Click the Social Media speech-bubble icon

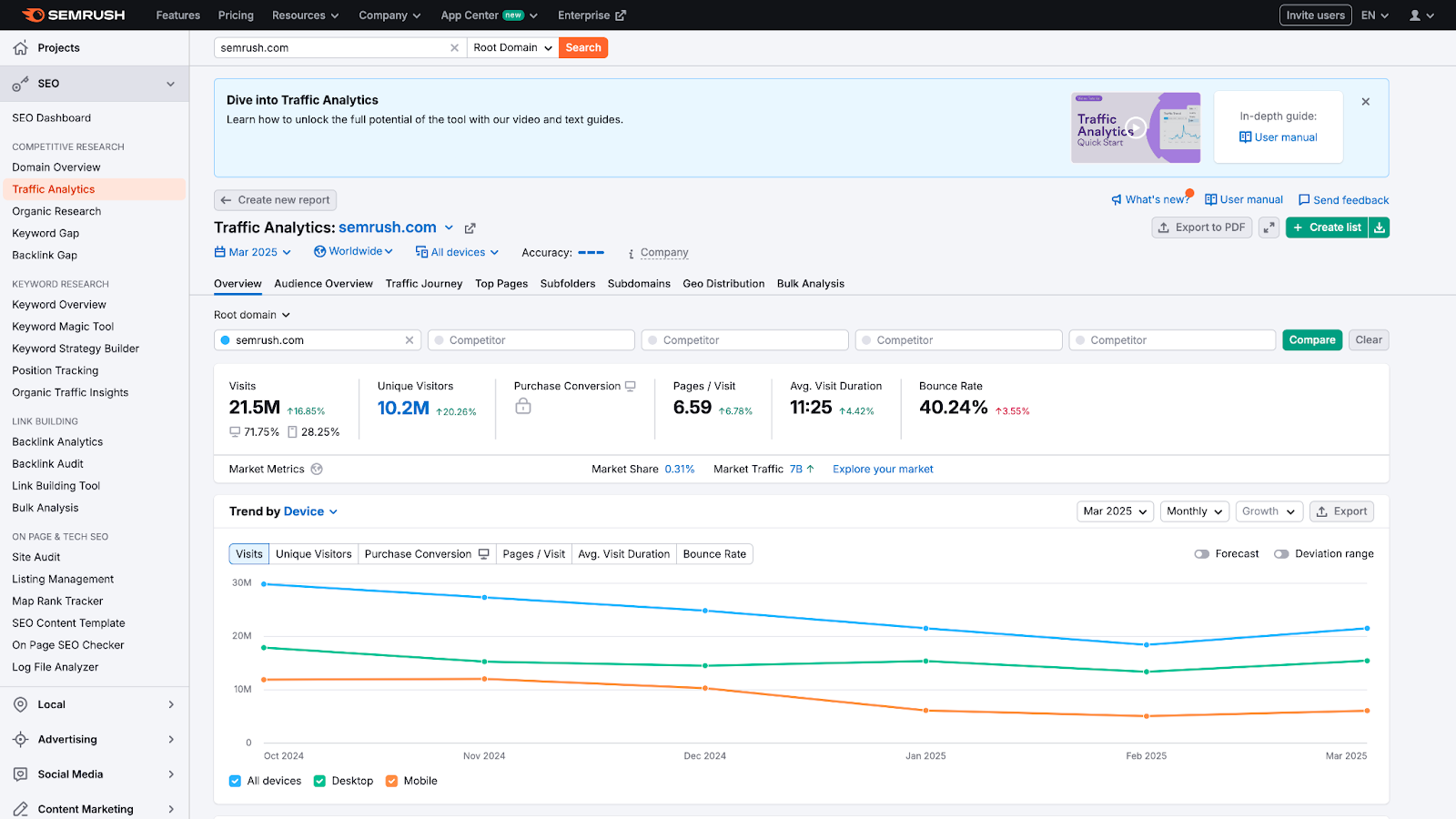20,773
